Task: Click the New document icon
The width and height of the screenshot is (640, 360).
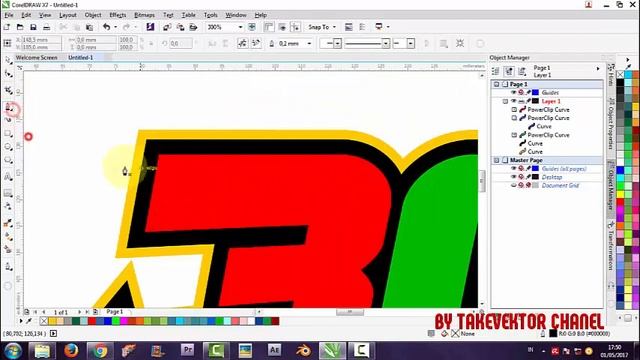Action: point(7,27)
